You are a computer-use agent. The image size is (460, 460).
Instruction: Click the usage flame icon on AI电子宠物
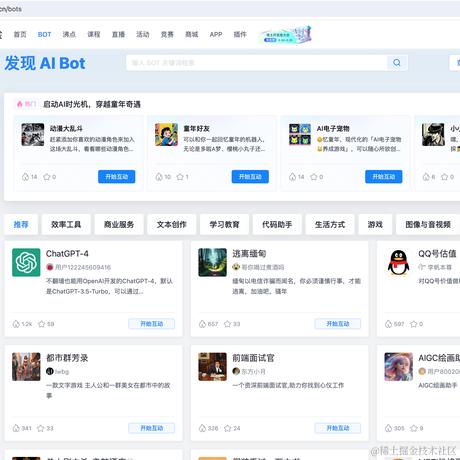point(292,177)
